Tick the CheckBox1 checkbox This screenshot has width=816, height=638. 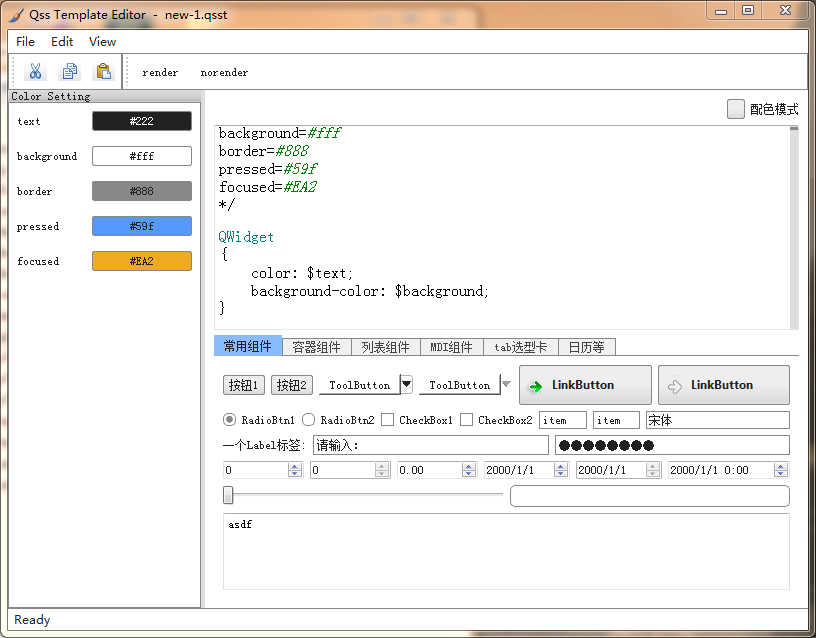pos(388,420)
